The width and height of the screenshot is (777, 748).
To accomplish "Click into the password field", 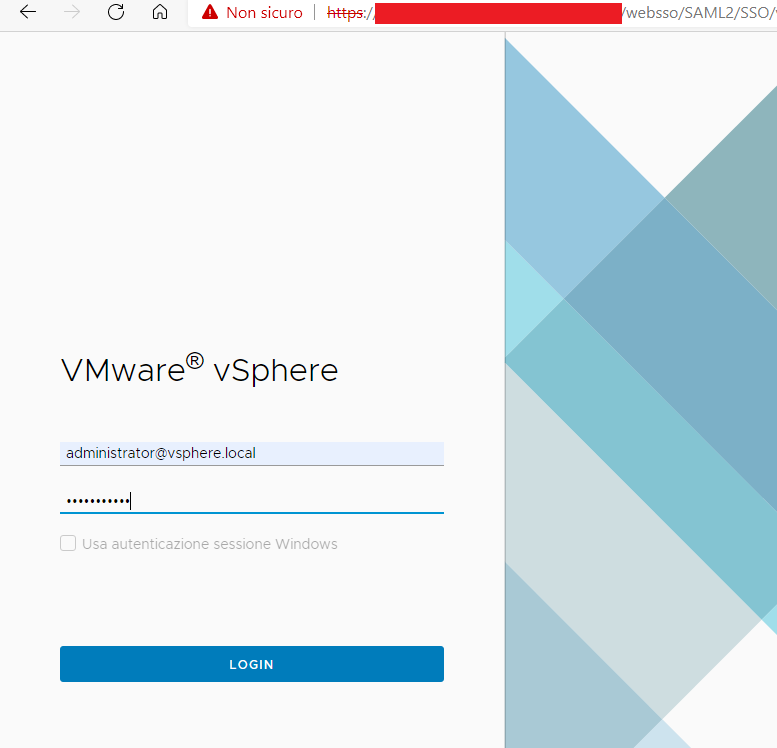I will pos(252,501).
